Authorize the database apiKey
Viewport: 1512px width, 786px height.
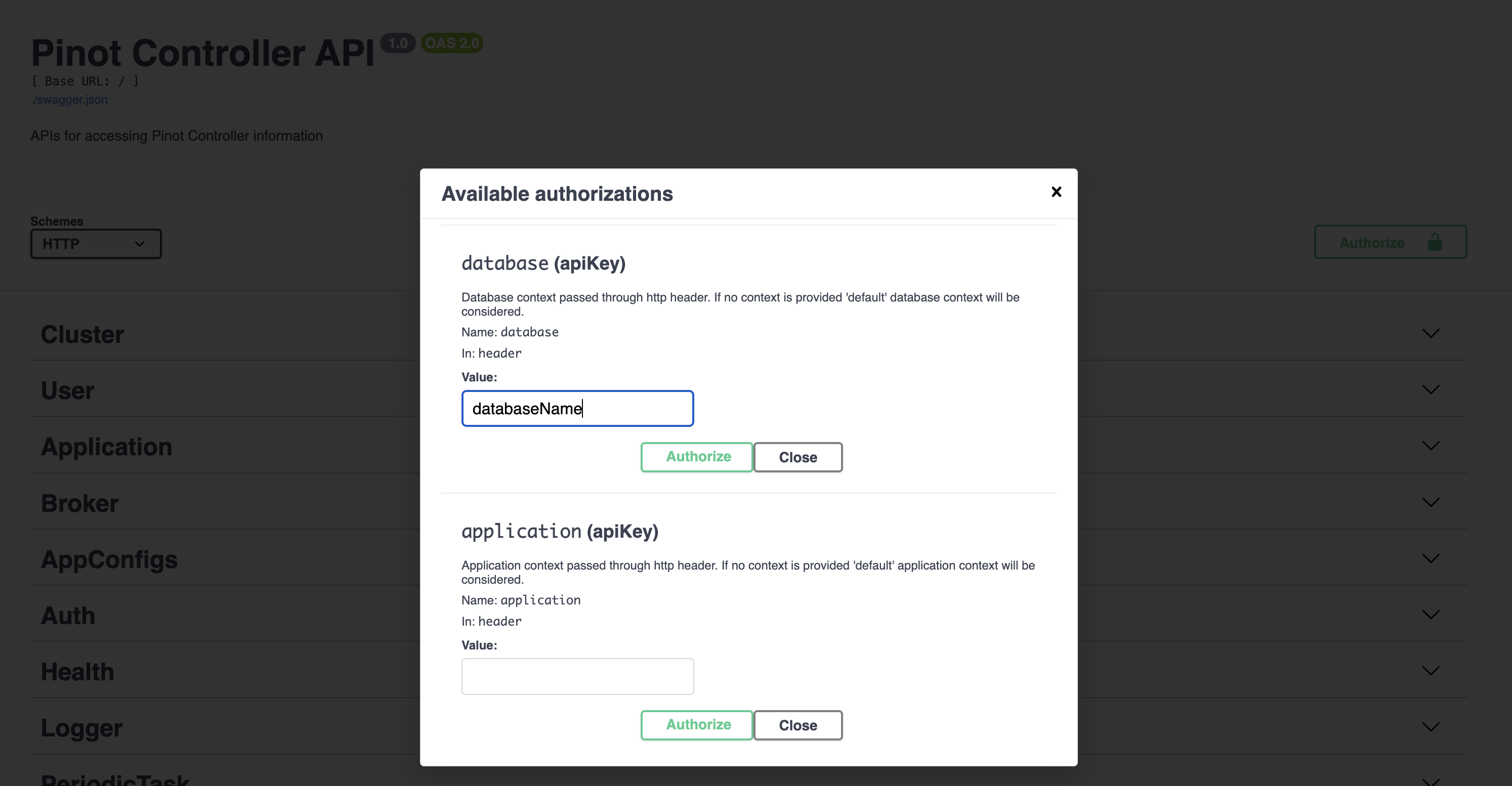coord(697,457)
